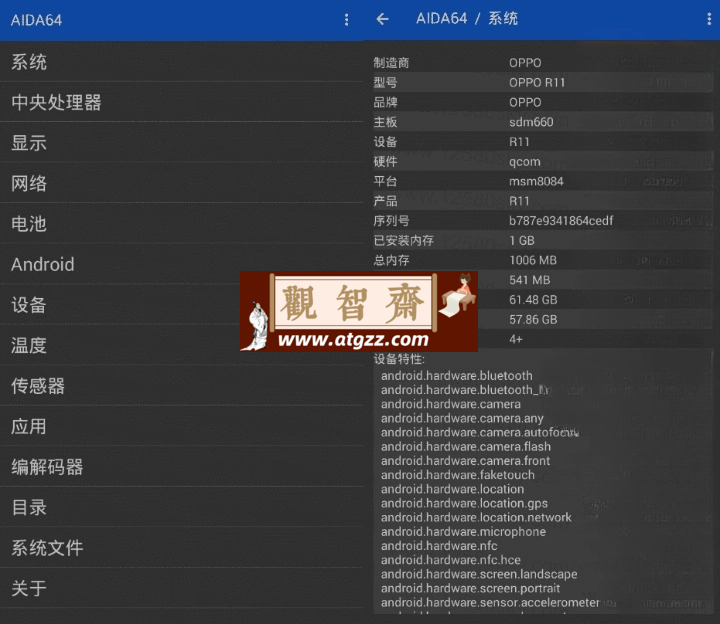Select the 制造商 OPPO row

click(x=543, y=62)
